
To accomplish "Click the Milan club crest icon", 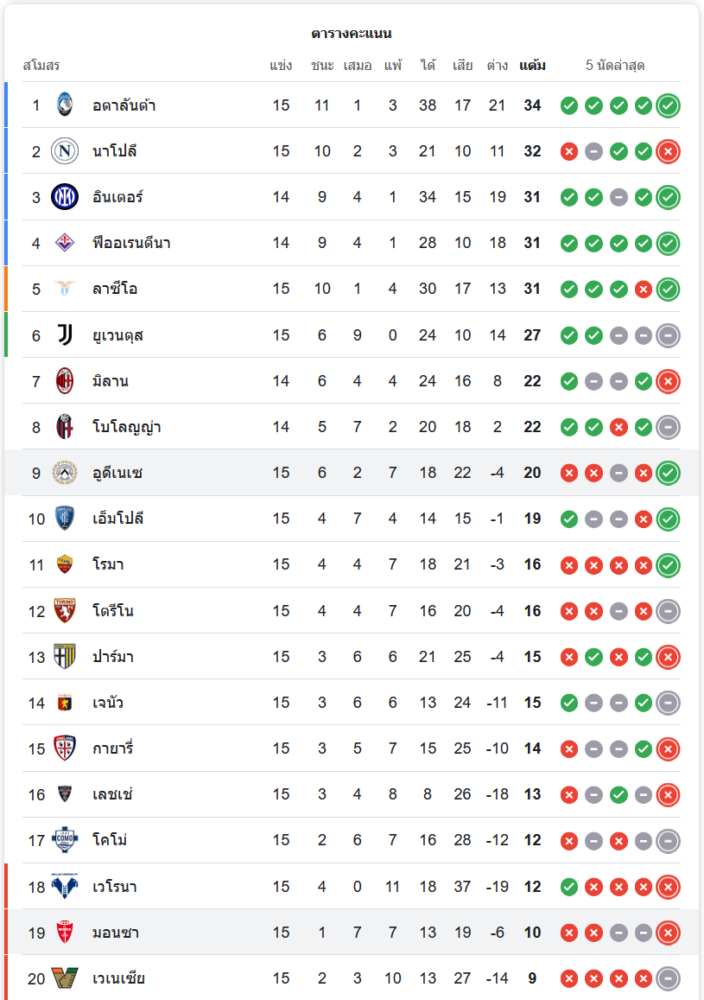I will 65,381.
